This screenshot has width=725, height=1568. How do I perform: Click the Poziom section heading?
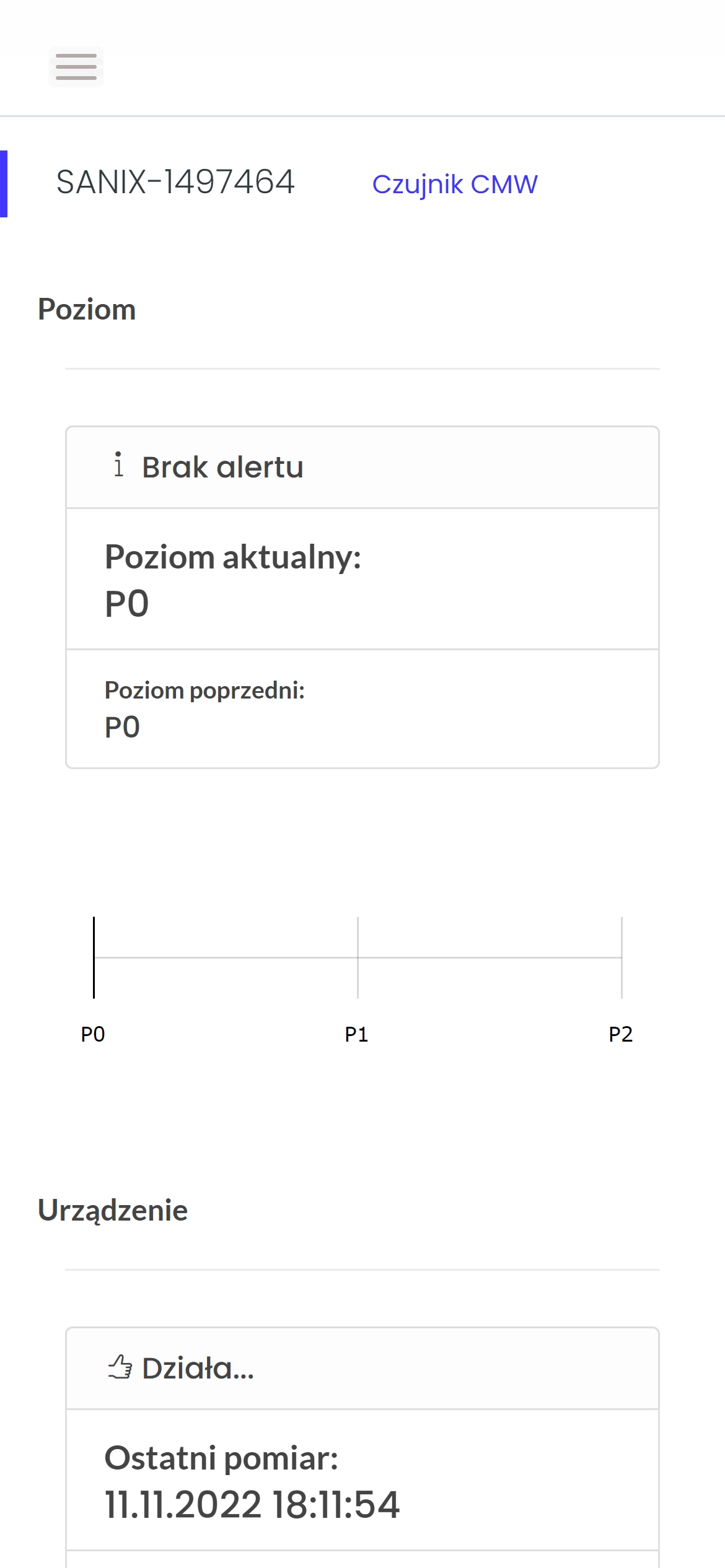[87, 310]
